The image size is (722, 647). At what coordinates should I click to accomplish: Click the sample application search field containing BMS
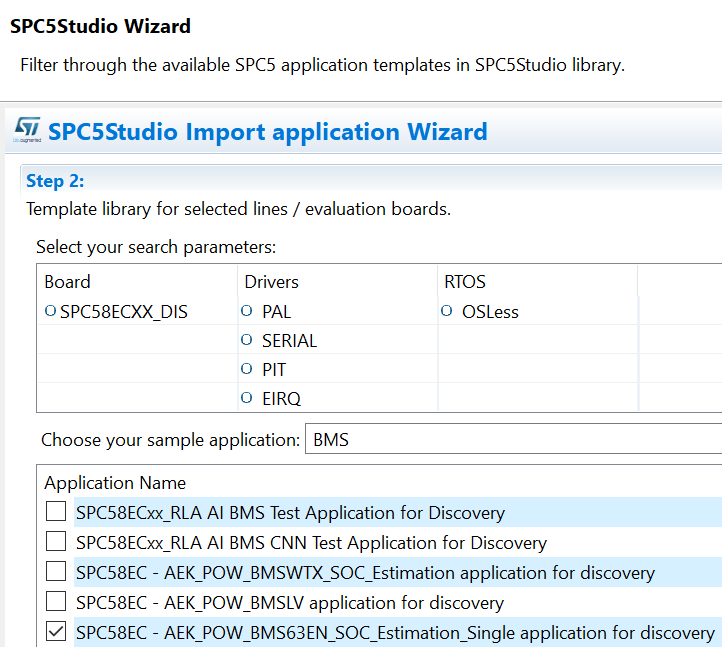tap(510, 440)
